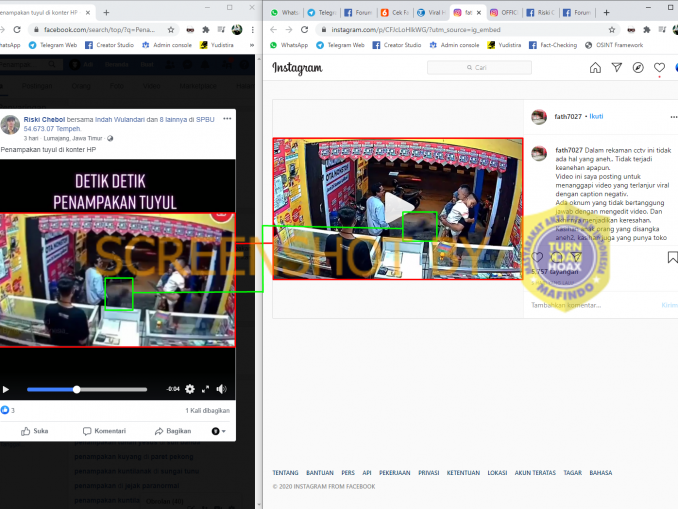This screenshot has width=678, height=509.
Task: Click Komentari button on Facebook post
Action: [104, 431]
